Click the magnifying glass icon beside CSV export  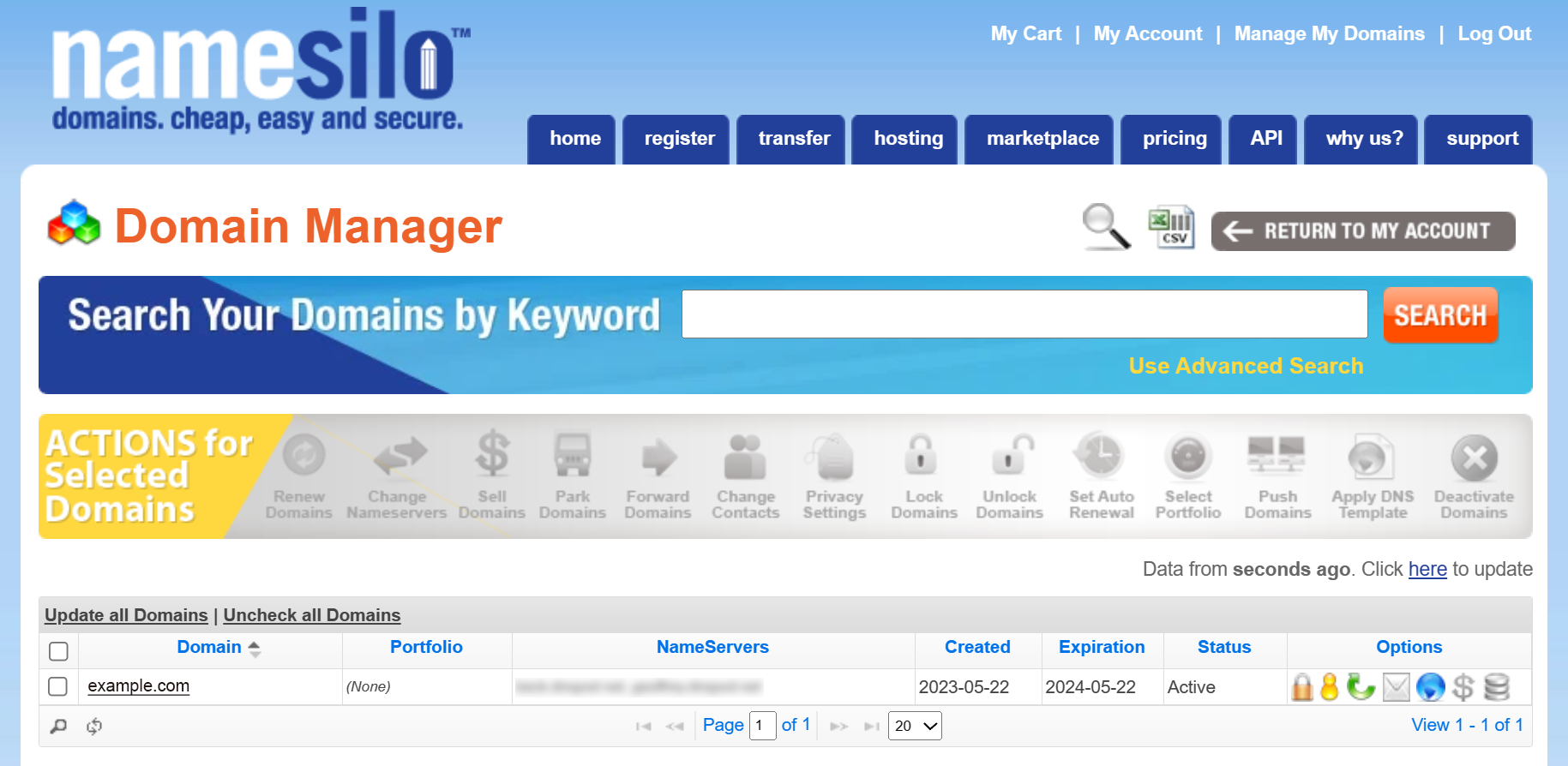tap(1106, 227)
